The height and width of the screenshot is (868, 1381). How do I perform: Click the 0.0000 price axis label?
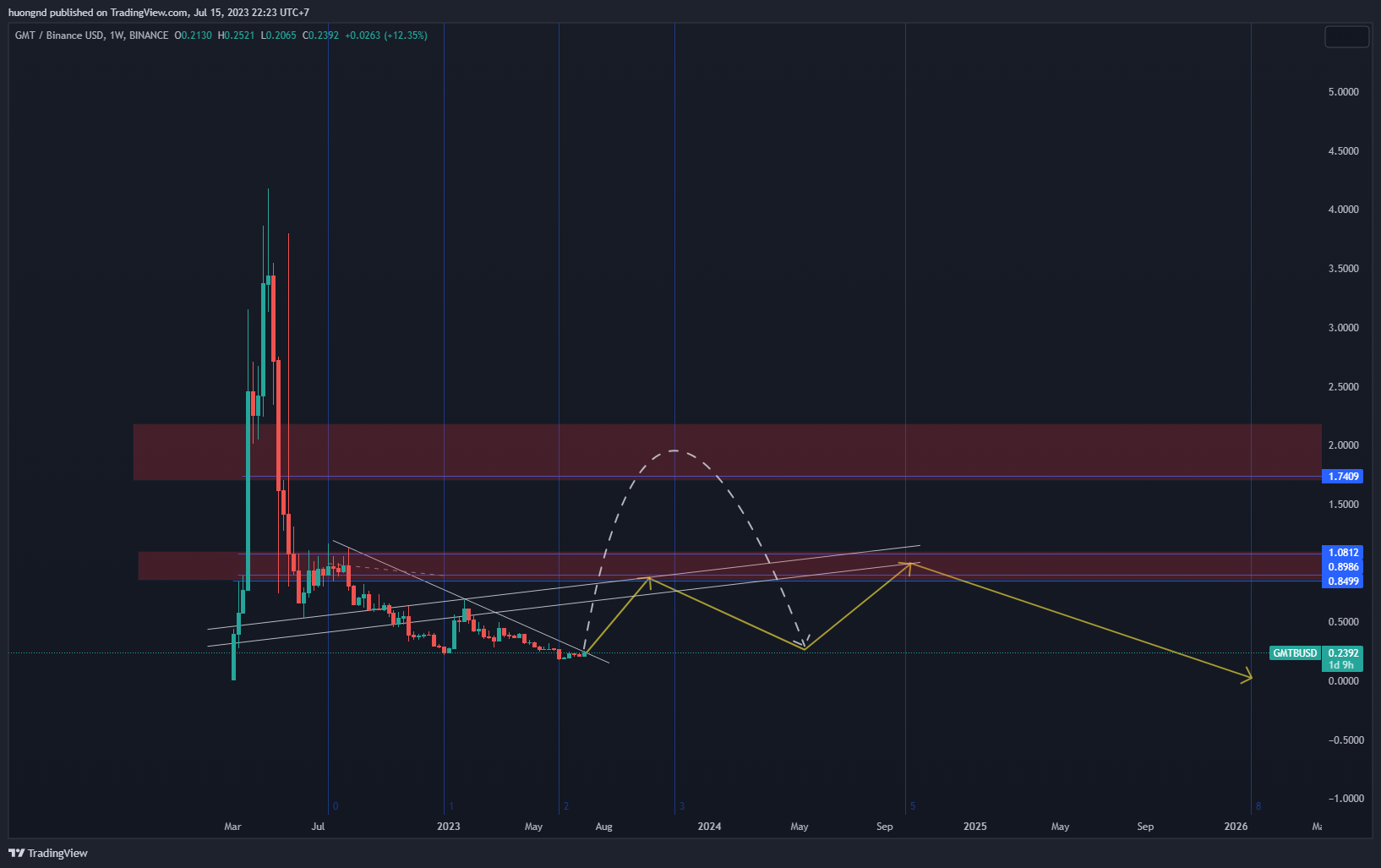pyautogui.click(x=1343, y=681)
